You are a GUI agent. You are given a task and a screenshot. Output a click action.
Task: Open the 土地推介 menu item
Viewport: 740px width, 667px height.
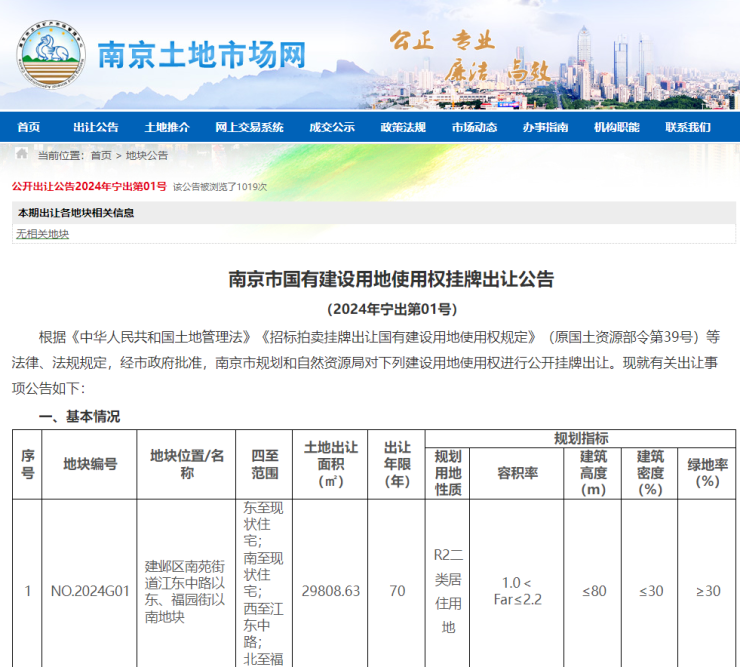coord(166,127)
